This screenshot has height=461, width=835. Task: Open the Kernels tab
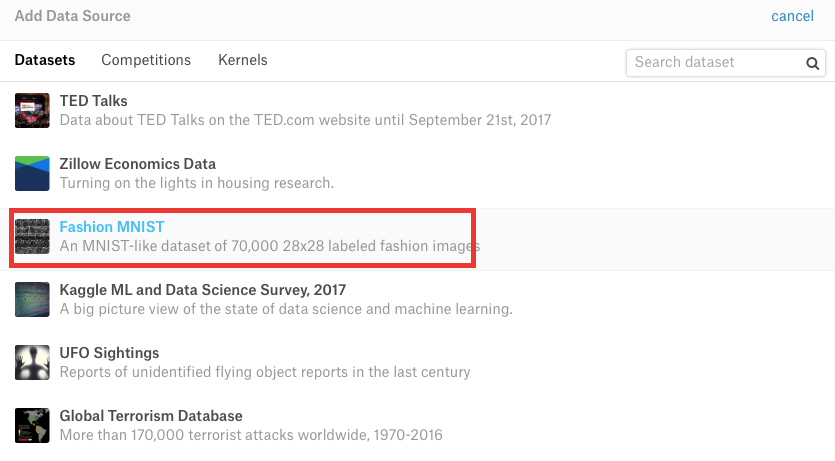(x=243, y=60)
